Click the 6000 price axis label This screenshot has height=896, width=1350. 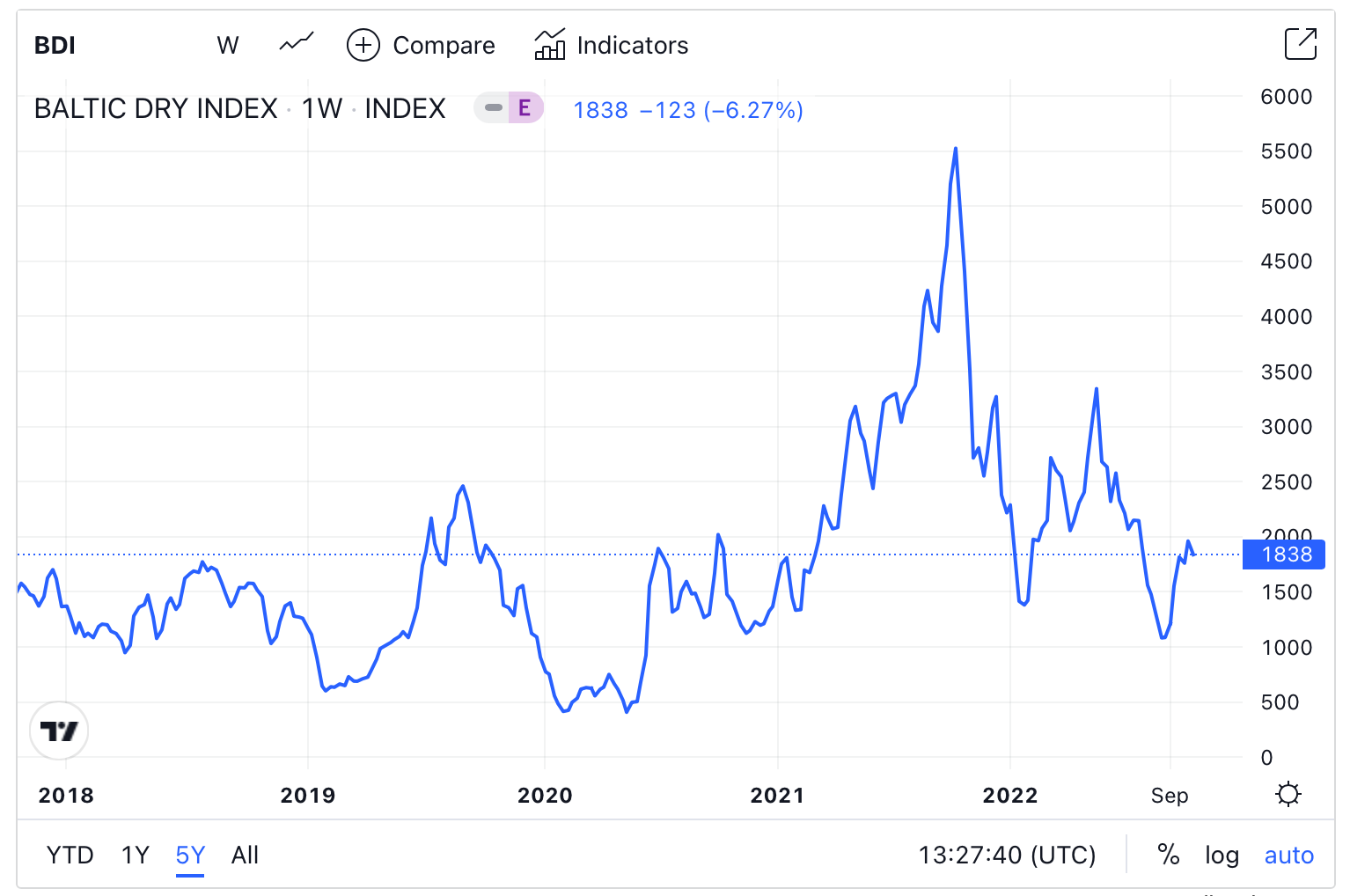click(x=1286, y=97)
